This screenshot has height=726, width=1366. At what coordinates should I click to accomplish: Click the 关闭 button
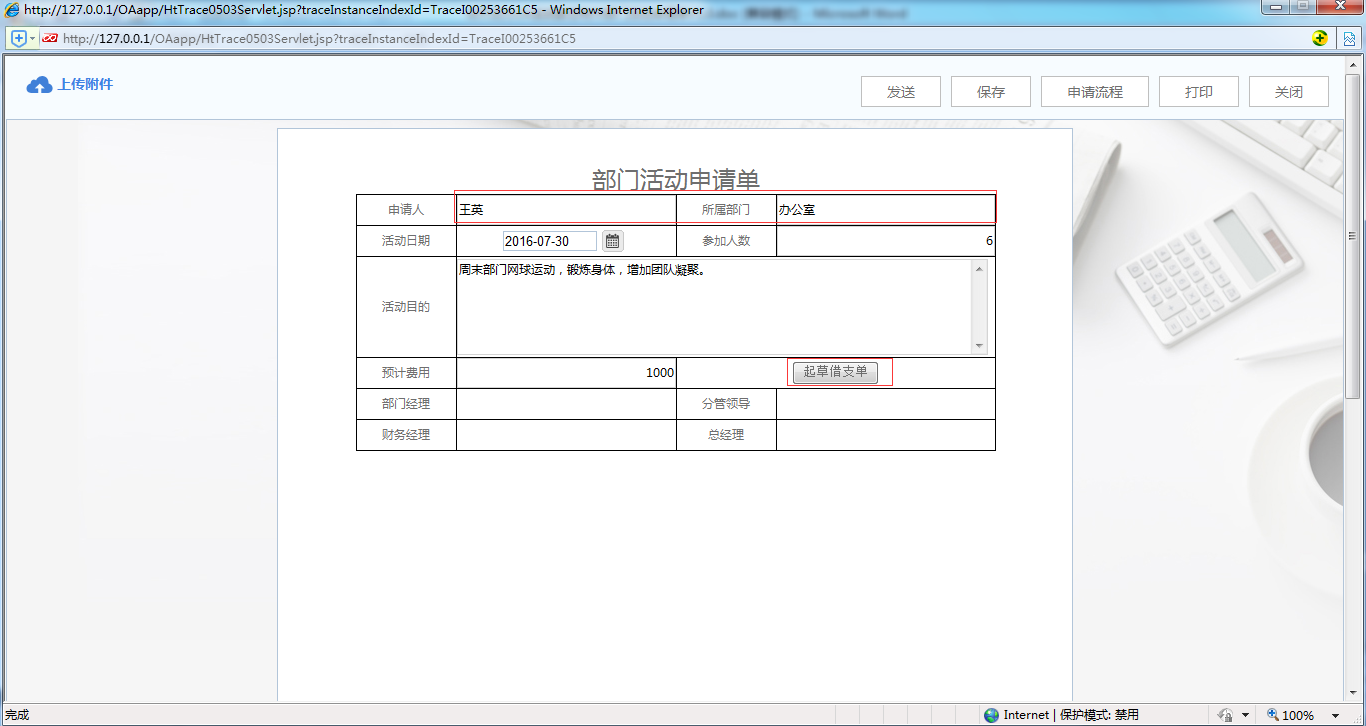point(1288,91)
